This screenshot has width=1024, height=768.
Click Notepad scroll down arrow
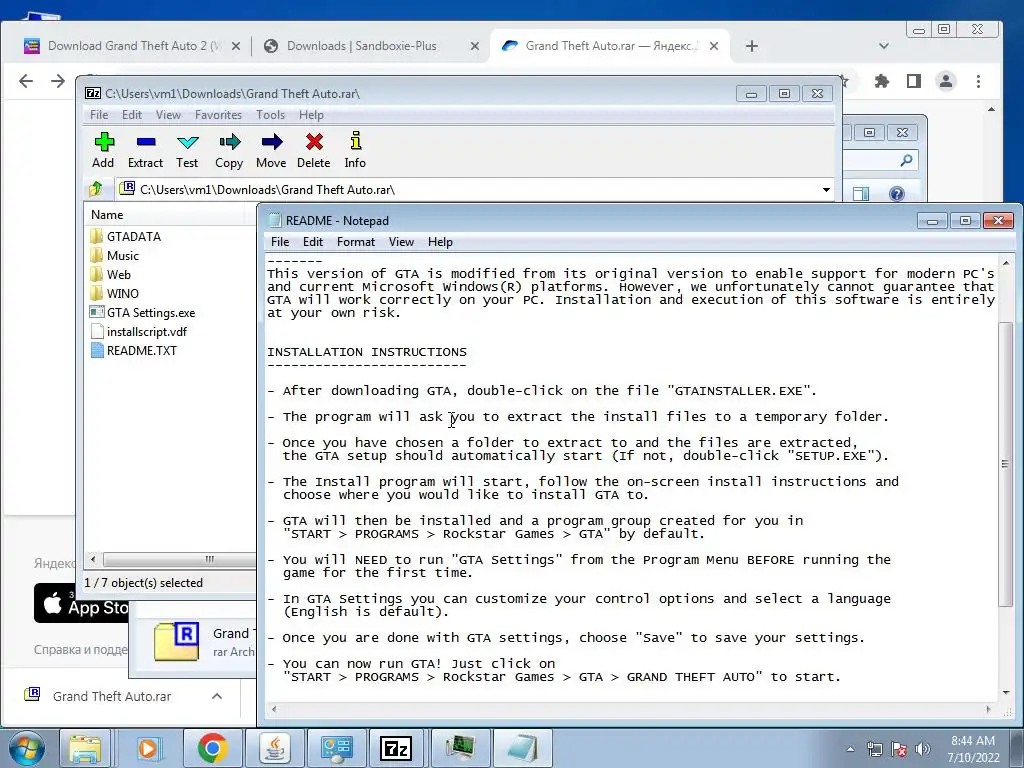[1006, 692]
